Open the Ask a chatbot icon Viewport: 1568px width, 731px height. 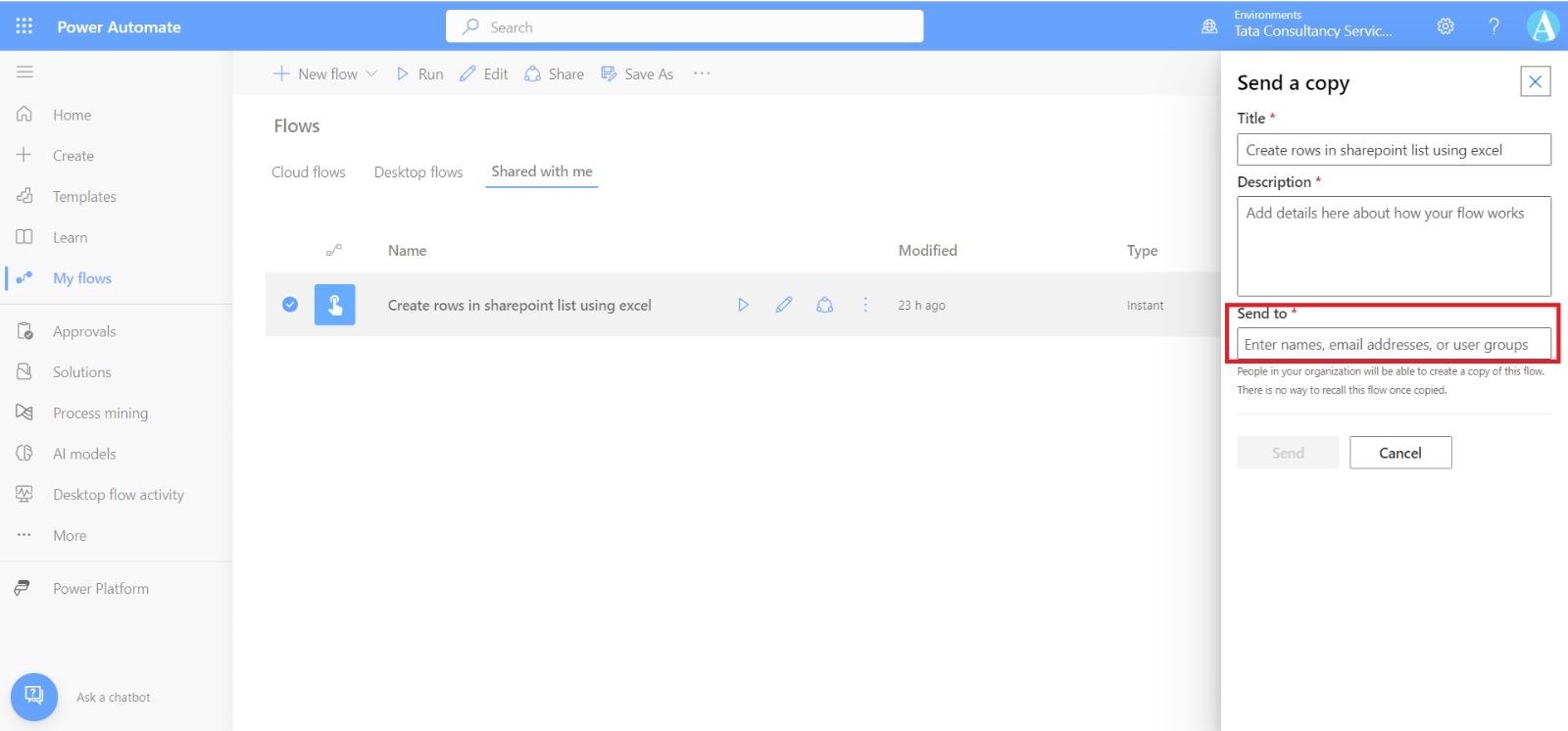point(34,697)
